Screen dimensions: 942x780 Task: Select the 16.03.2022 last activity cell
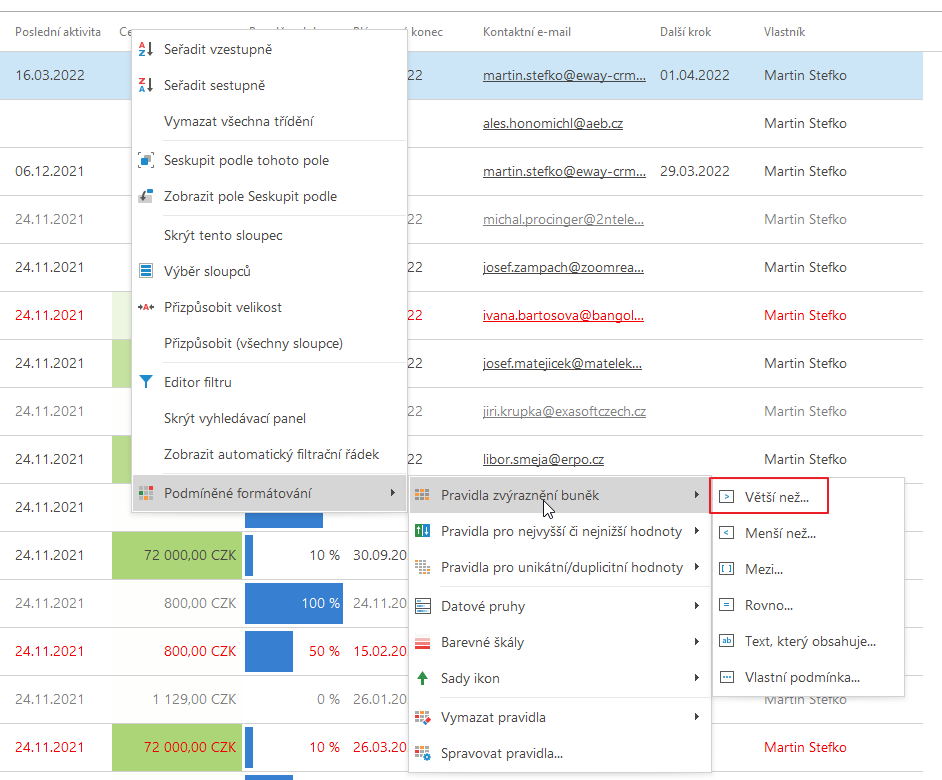click(x=50, y=75)
